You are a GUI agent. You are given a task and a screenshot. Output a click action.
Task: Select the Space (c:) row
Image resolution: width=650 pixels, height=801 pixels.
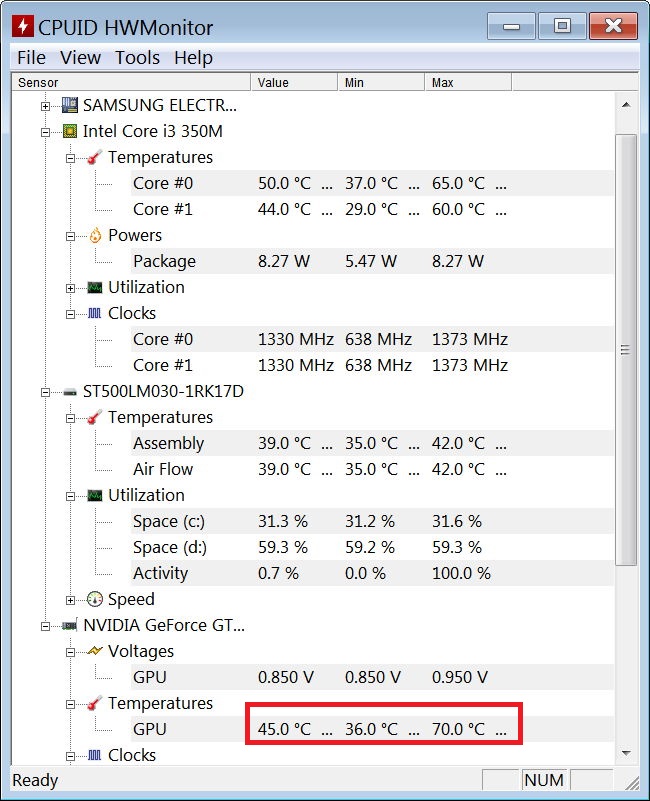point(372,521)
